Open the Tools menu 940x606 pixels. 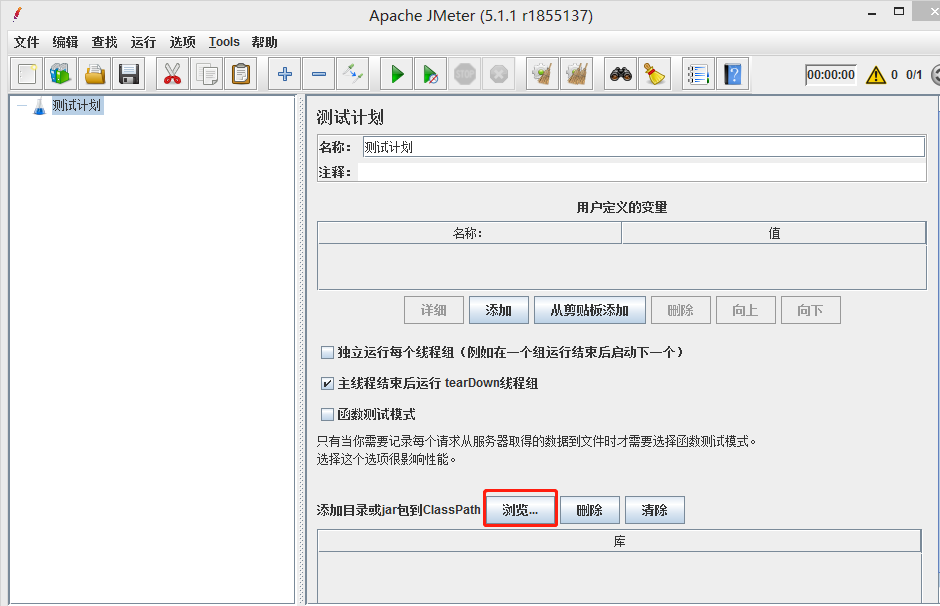pos(224,42)
